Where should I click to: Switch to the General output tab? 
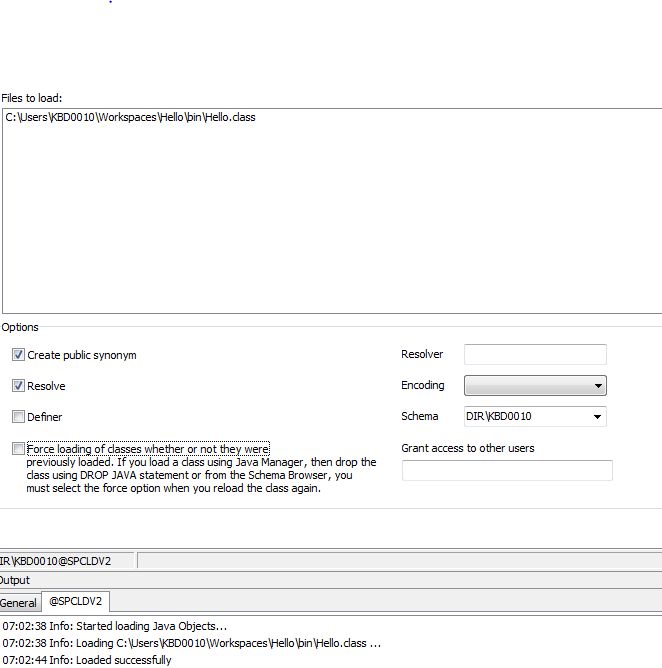tap(19, 603)
